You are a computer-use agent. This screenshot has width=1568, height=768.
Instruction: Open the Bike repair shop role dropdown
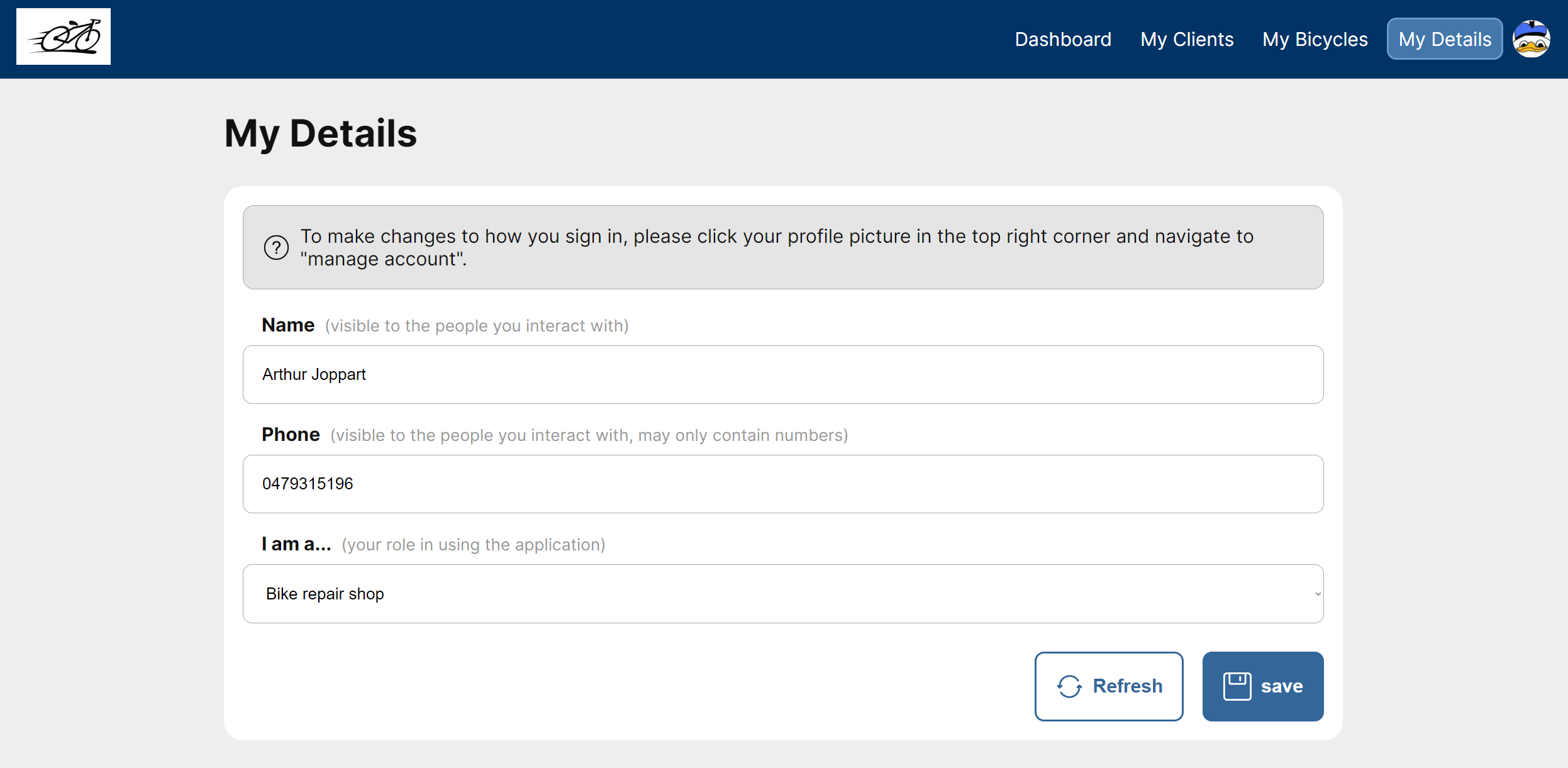coord(783,594)
